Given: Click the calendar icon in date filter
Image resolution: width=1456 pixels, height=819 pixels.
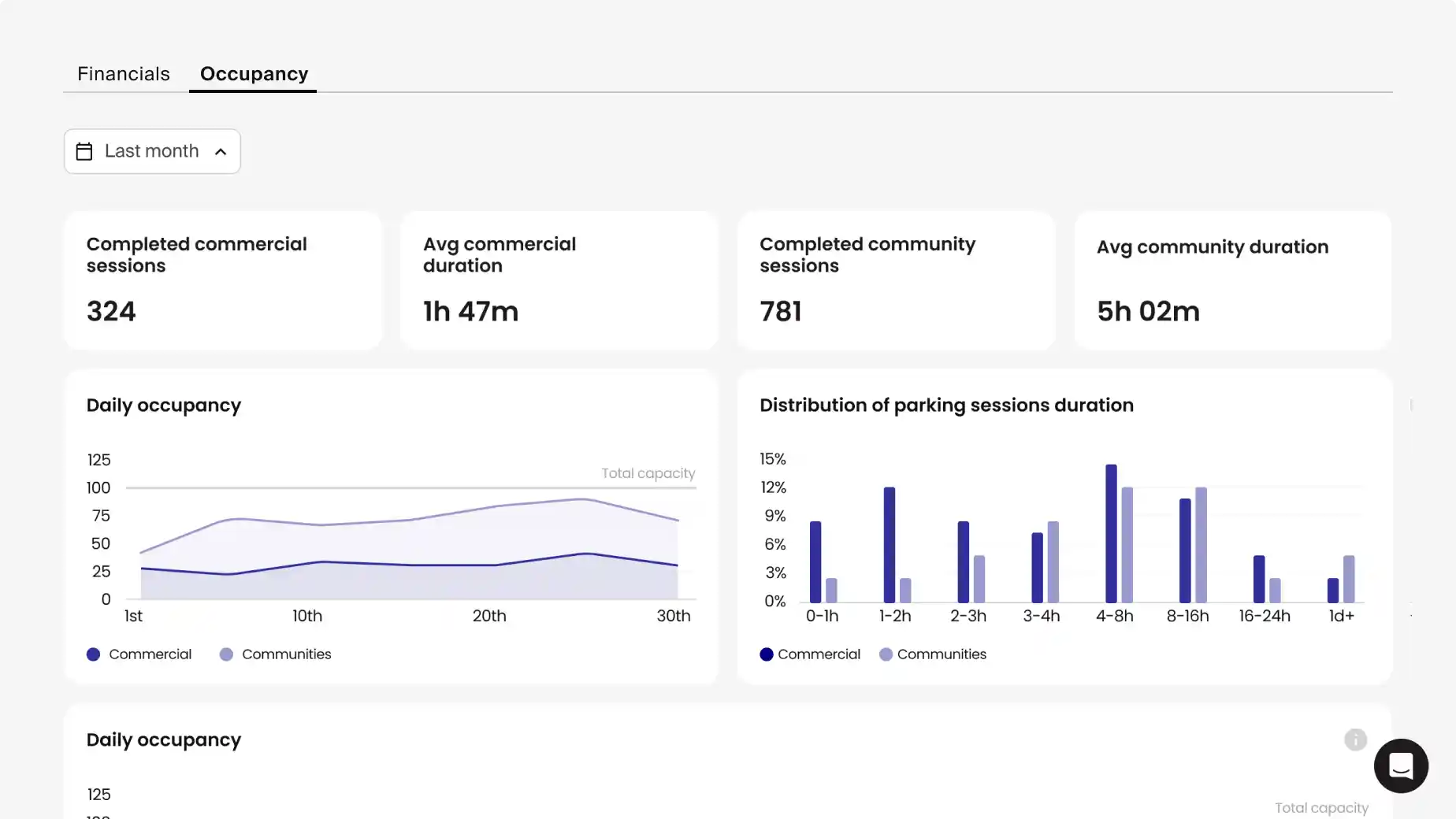Looking at the screenshot, I should point(84,151).
